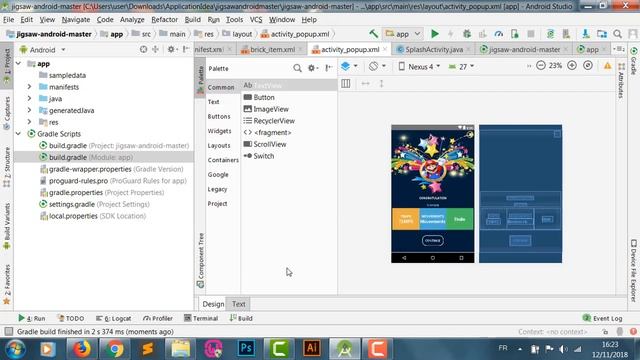Viewport: 640px width, 360px height.
Task: Click the Windows Start button
Action: (15, 349)
